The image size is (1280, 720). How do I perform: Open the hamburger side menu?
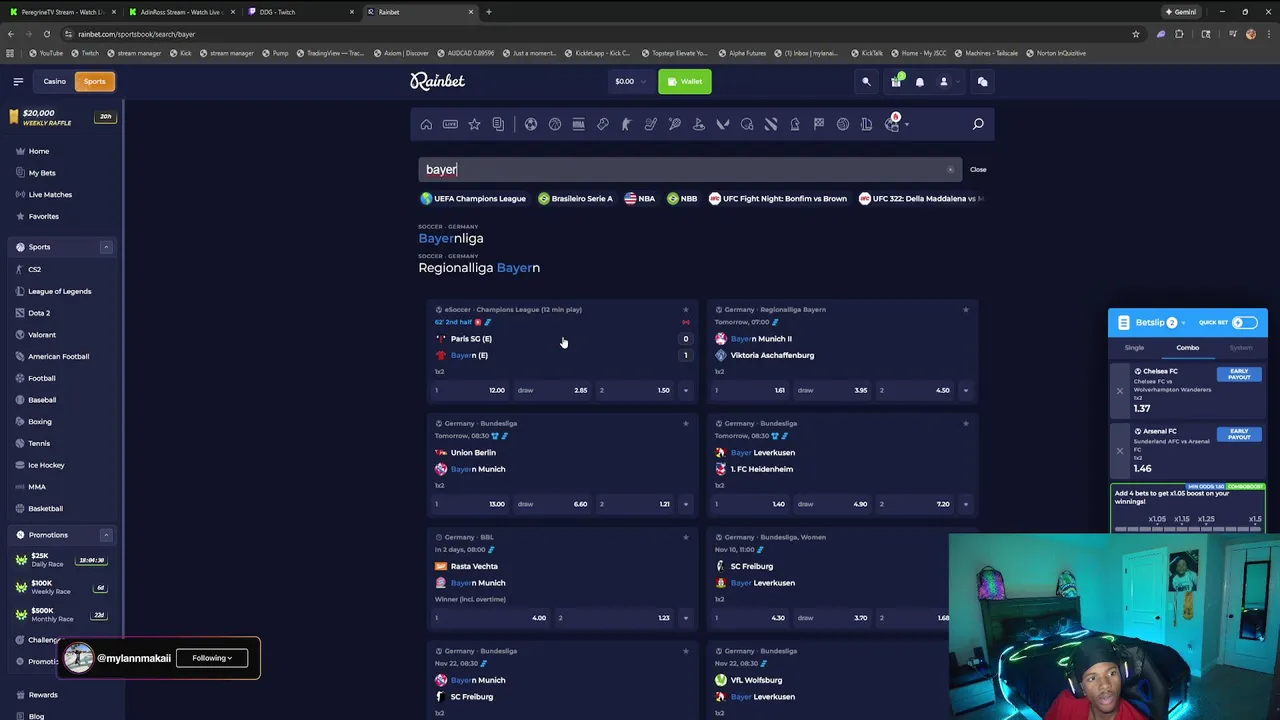[x=18, y=81]
